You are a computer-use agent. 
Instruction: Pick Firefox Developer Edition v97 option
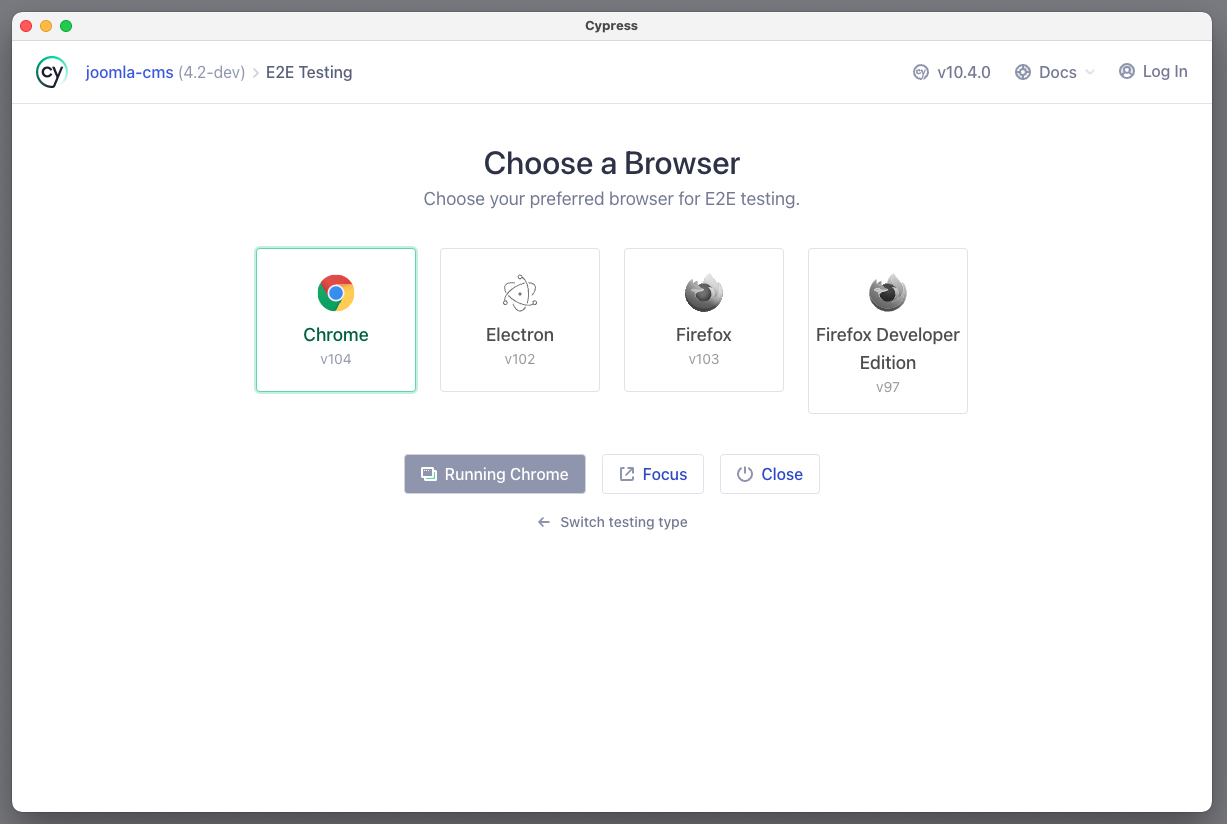[888, 331]
